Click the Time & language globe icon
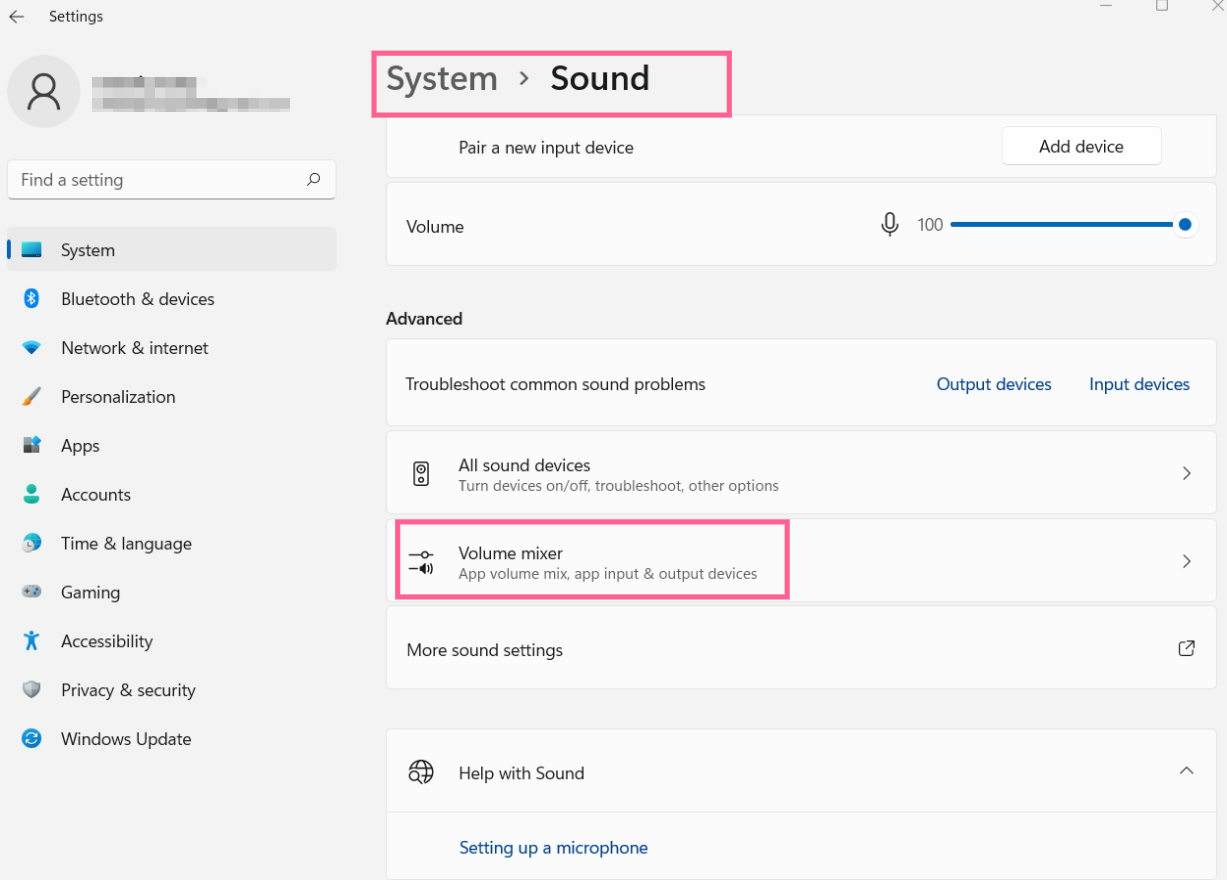The width and height of the screenshot is (1227, 880). coord(32,543)
